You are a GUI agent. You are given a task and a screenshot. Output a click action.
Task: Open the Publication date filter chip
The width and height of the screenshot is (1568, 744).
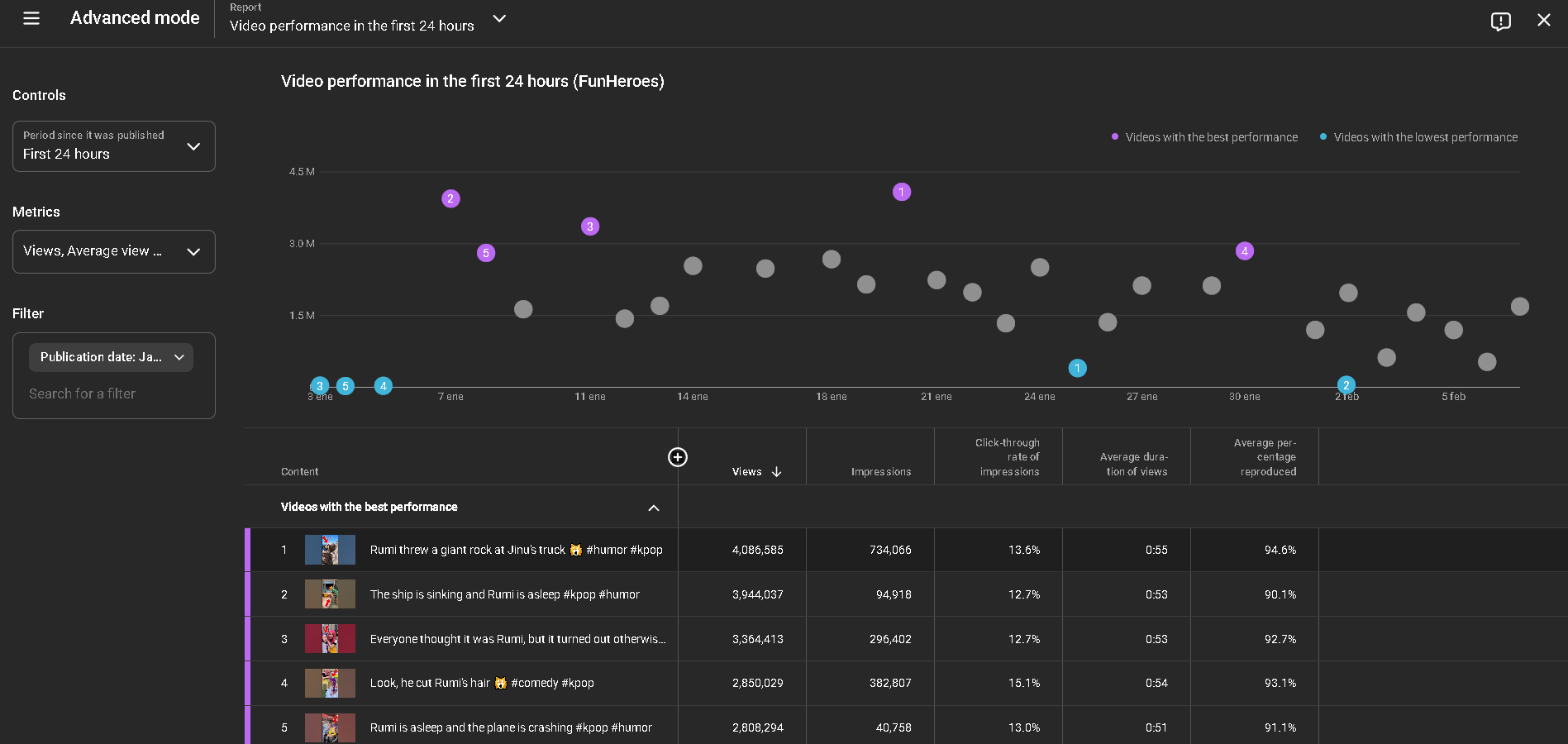(x=111, y=357)
